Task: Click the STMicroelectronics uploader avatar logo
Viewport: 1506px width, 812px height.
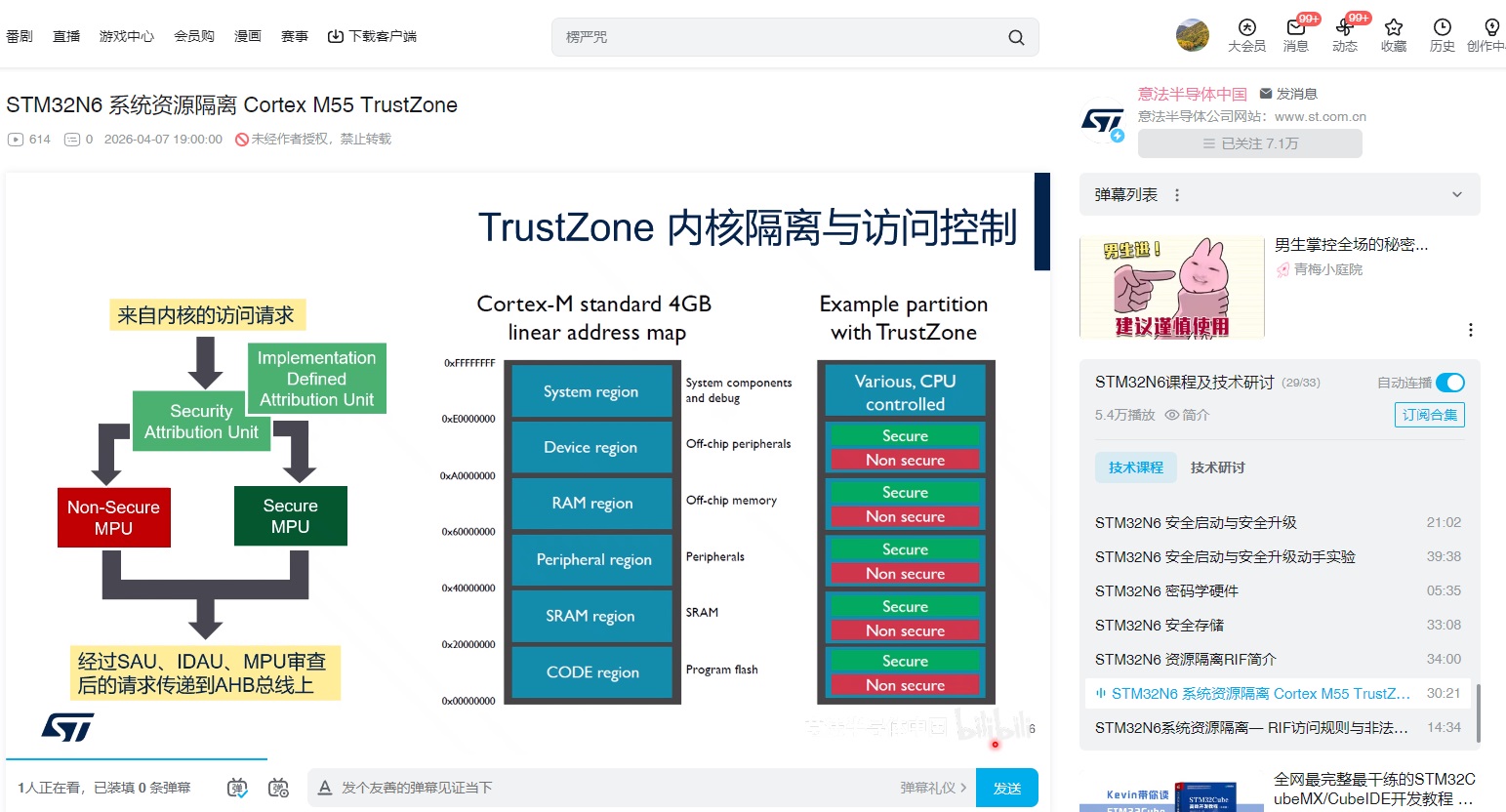Action: coord(1103,122)
